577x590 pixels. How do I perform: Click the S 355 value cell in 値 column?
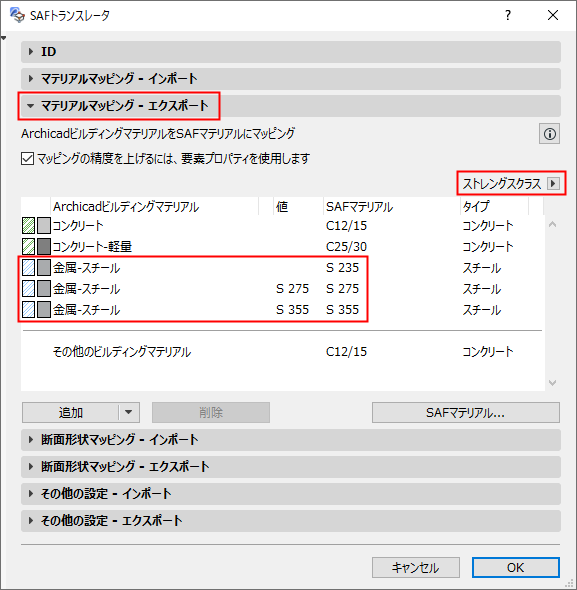(292, 310)
